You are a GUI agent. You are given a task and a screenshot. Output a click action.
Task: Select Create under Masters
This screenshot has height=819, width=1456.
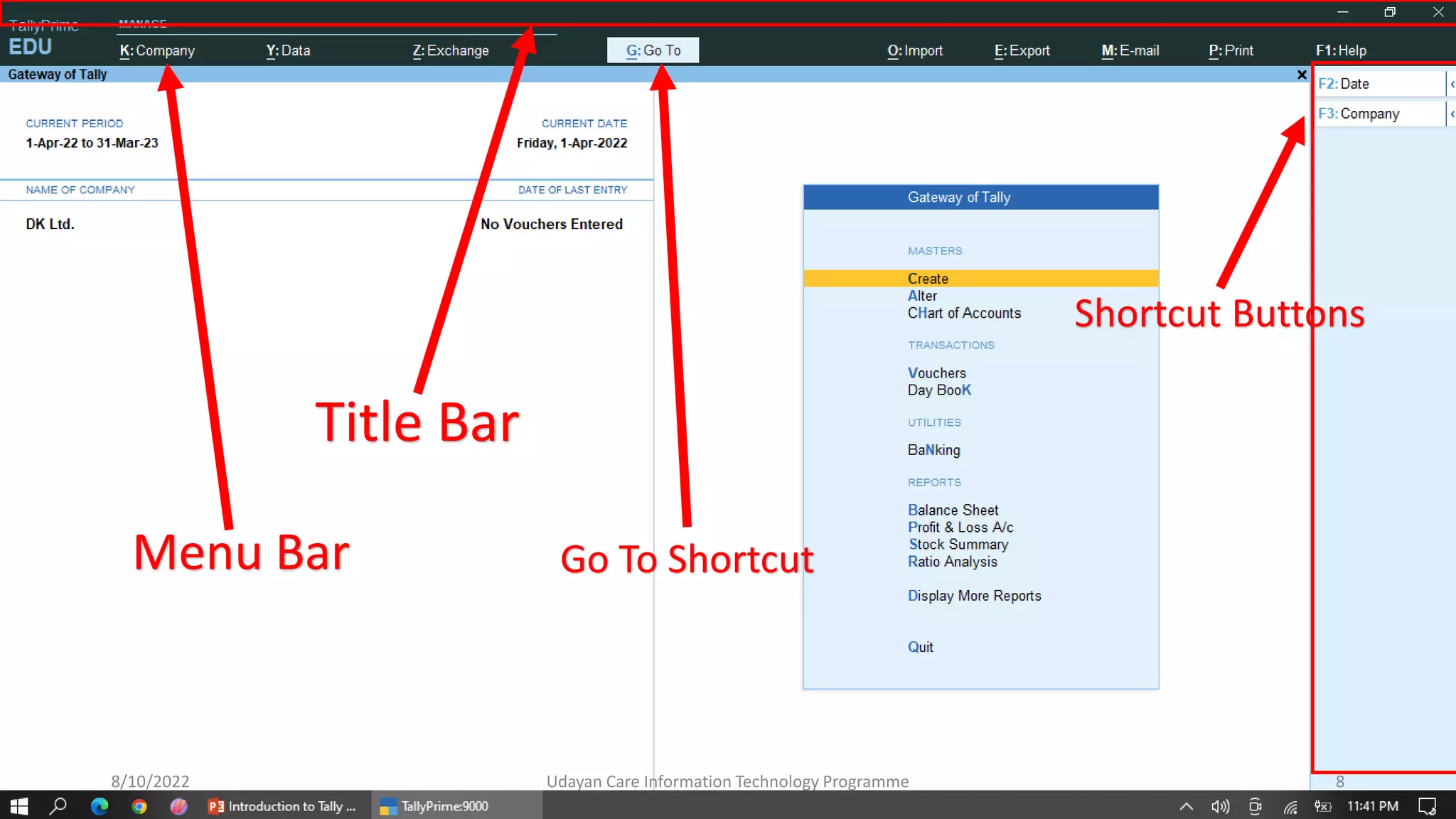pos(981,279)
